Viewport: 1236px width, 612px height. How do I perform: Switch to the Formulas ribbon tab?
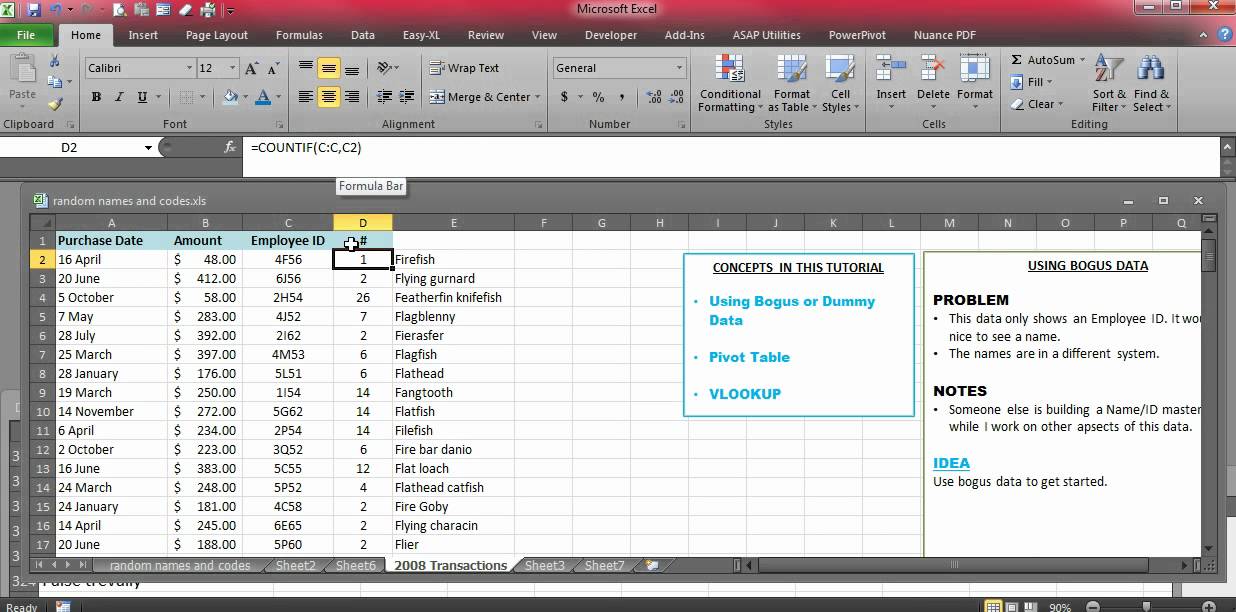[299, 34]
